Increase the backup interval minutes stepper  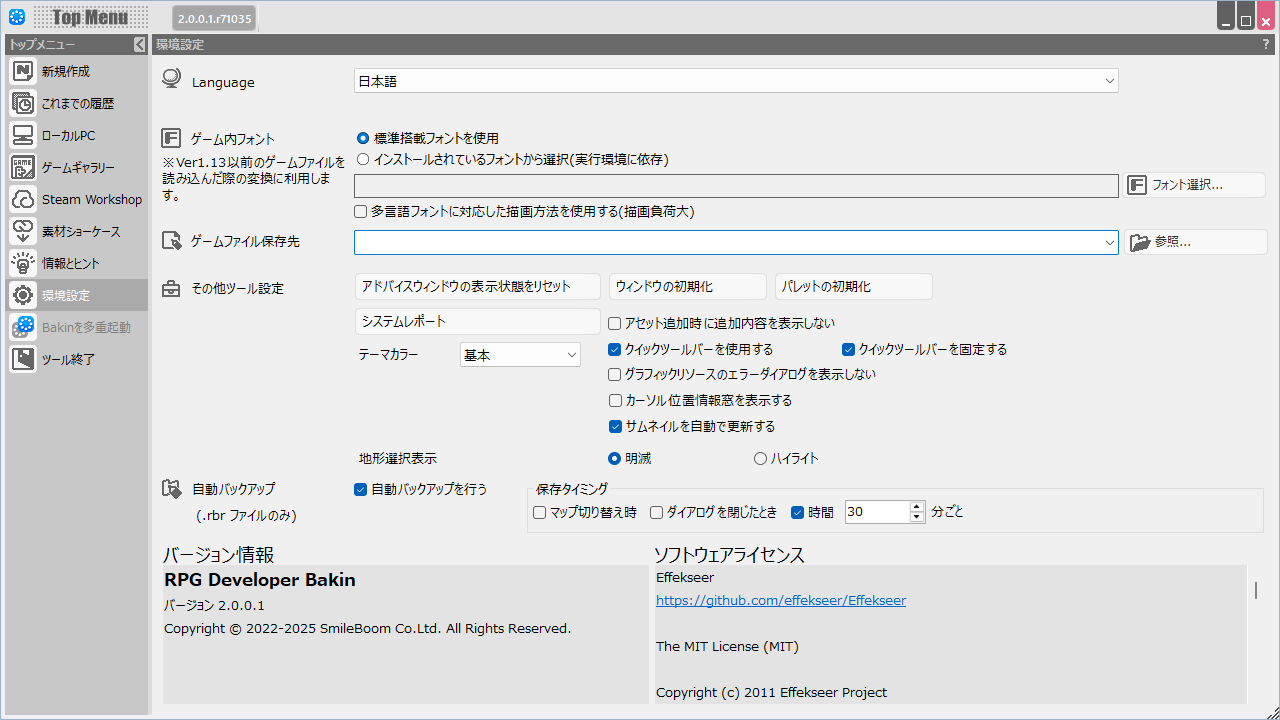917,506
